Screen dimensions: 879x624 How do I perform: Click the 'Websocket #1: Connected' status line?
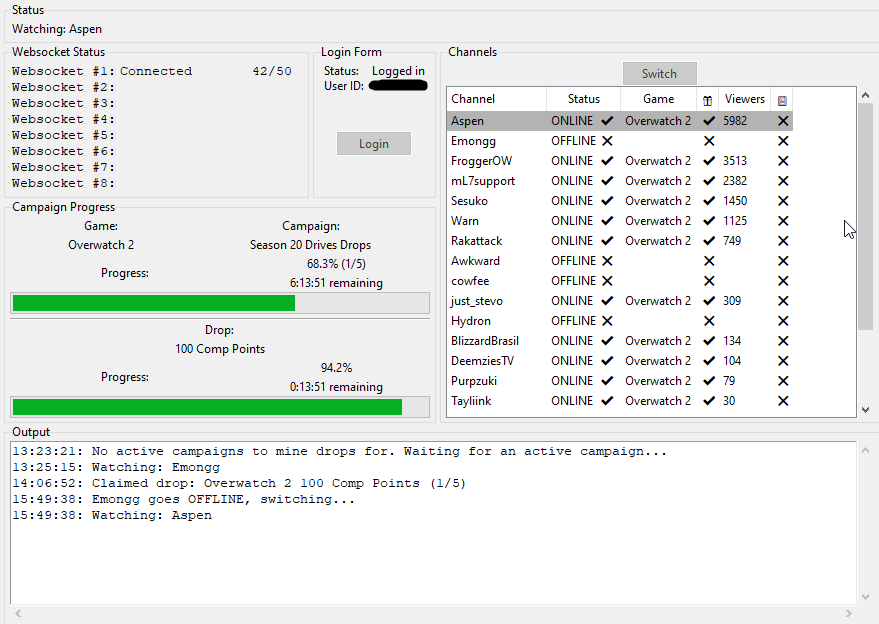point(102,71)
